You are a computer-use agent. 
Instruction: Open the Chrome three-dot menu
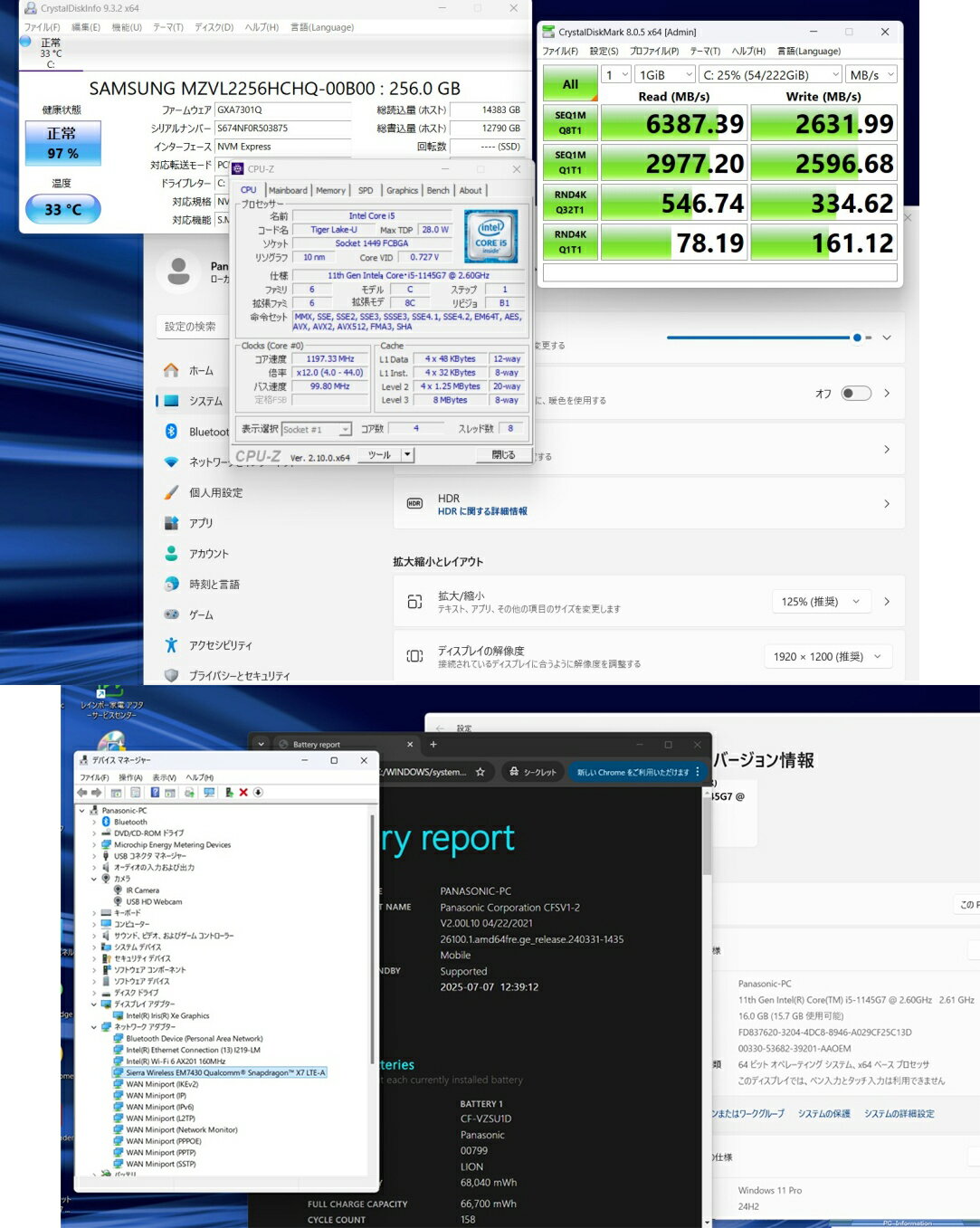[697, 772]
